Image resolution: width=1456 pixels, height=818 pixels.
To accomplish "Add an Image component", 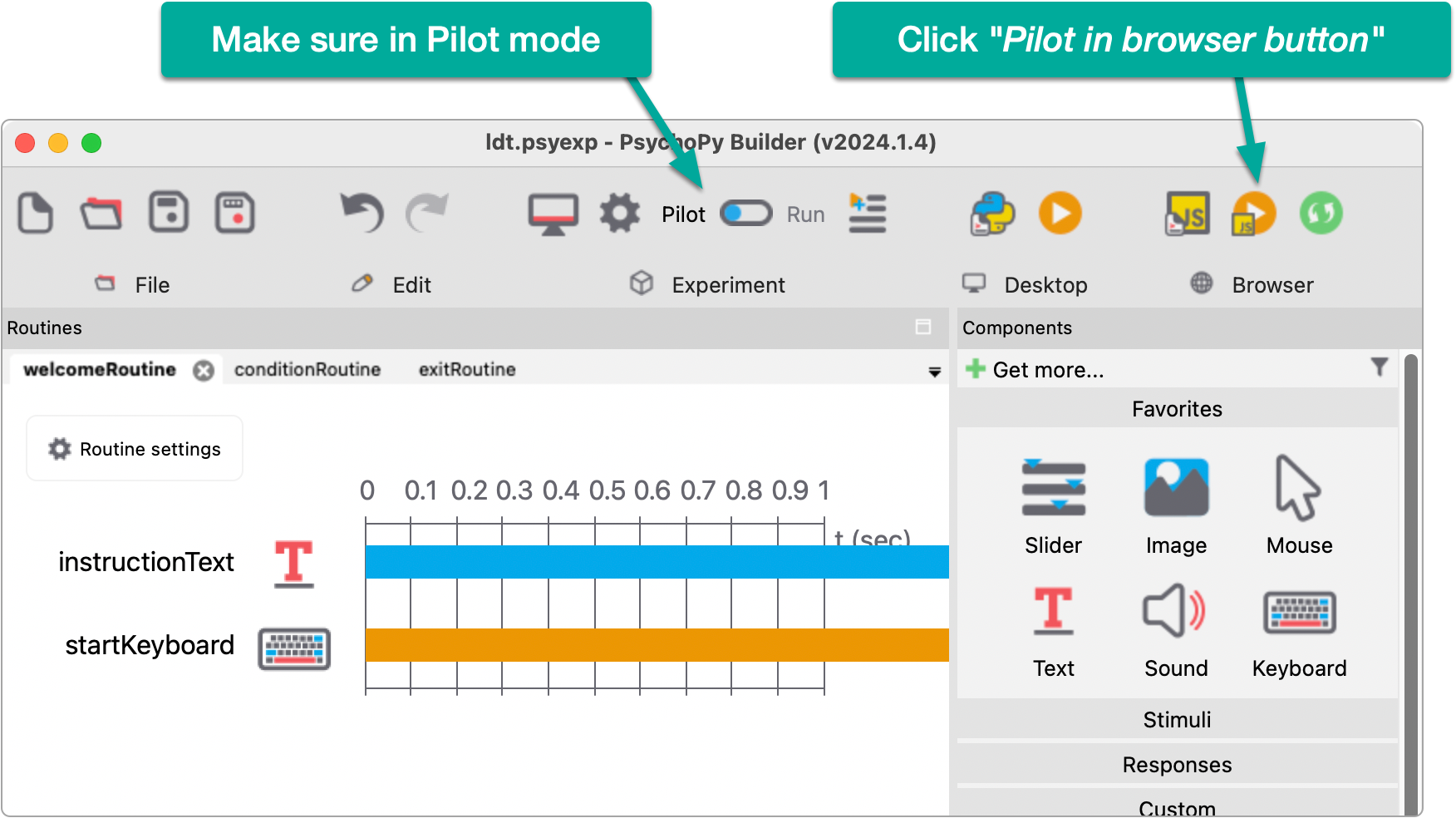I will pos(1177,506).
